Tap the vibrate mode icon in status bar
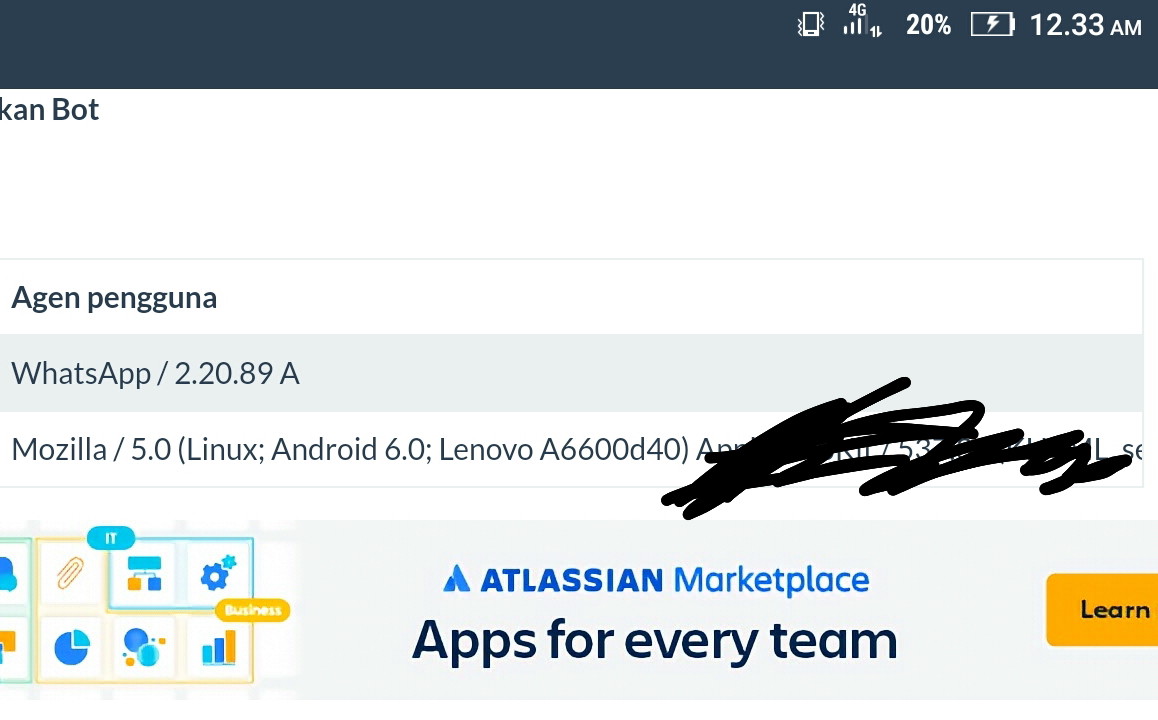The width and height of the screenshot is (1158, 720). [810, 25]
